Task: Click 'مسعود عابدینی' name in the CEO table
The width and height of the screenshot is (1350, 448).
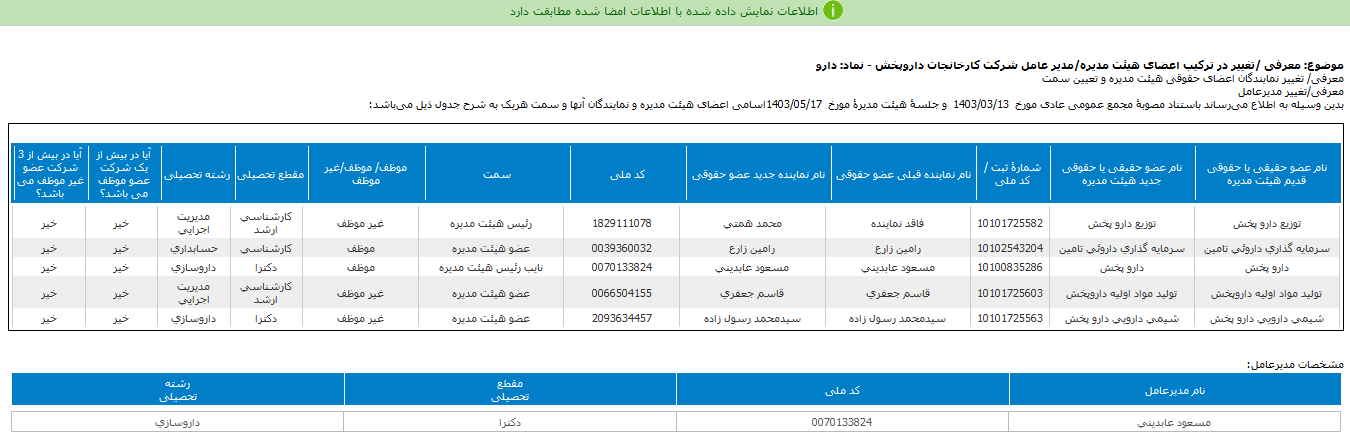Action: click(1175, 422)
